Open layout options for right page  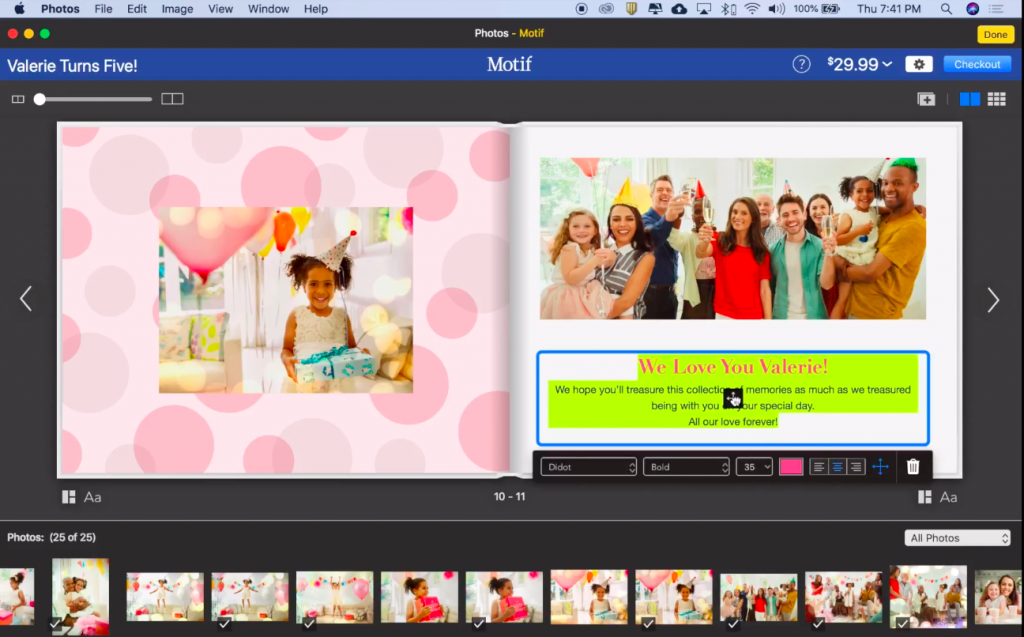(x=925, y=497)
